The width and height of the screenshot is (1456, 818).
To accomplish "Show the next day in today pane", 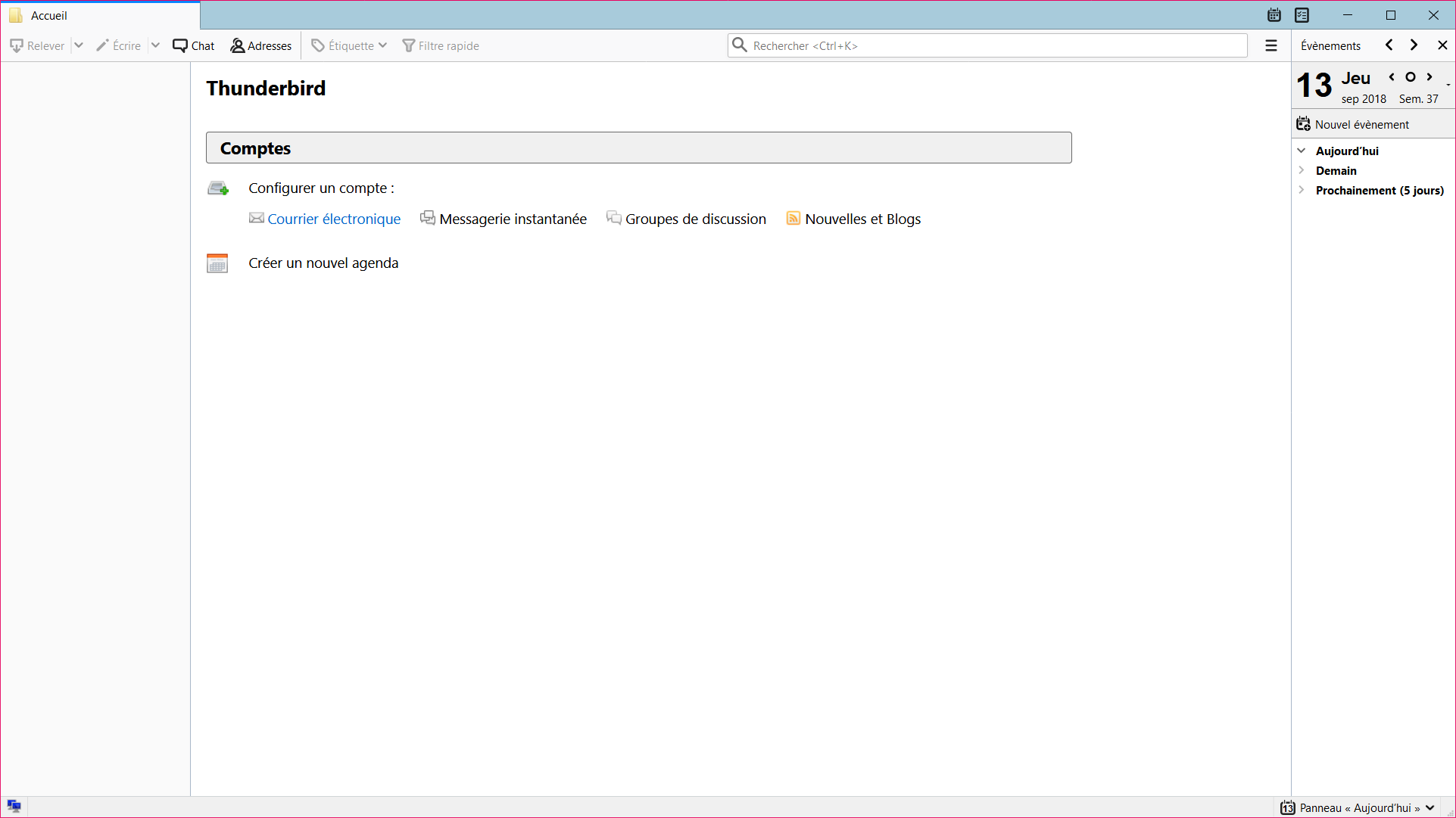I will tap(1429, 77).
